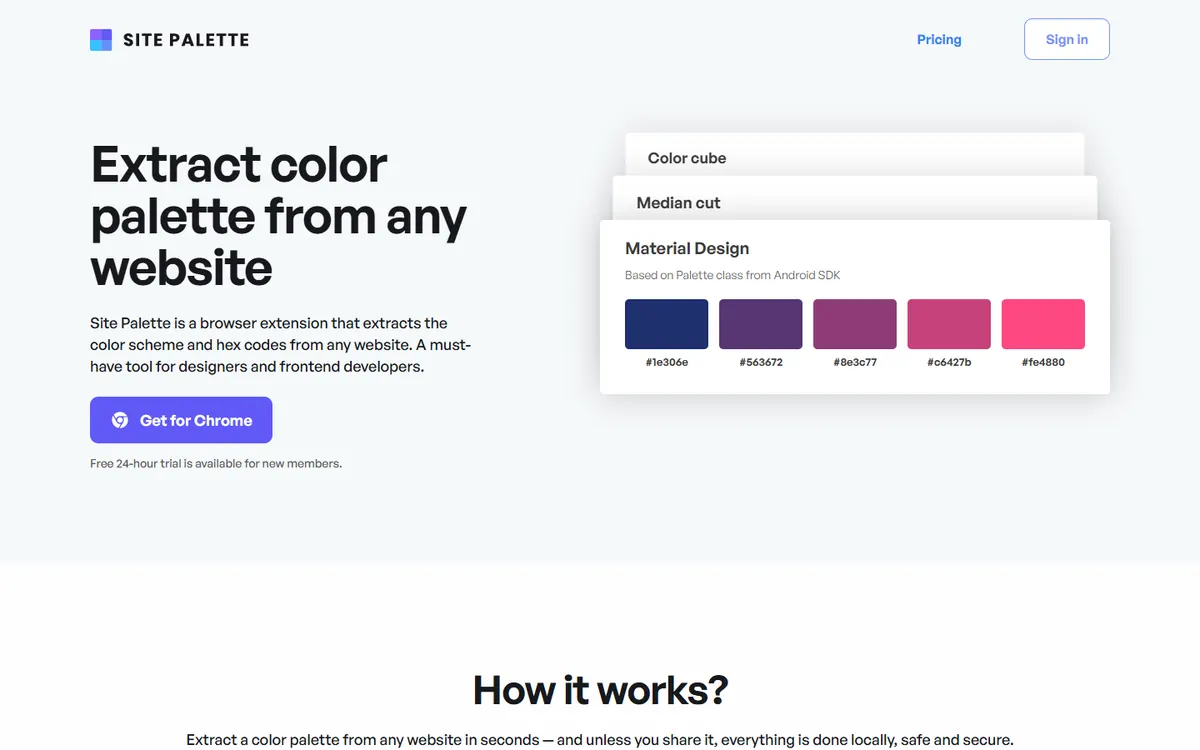This screenshot has height=750, width=1200.
Task: Select the Median cut card
Action: click(x=855, y=198)
